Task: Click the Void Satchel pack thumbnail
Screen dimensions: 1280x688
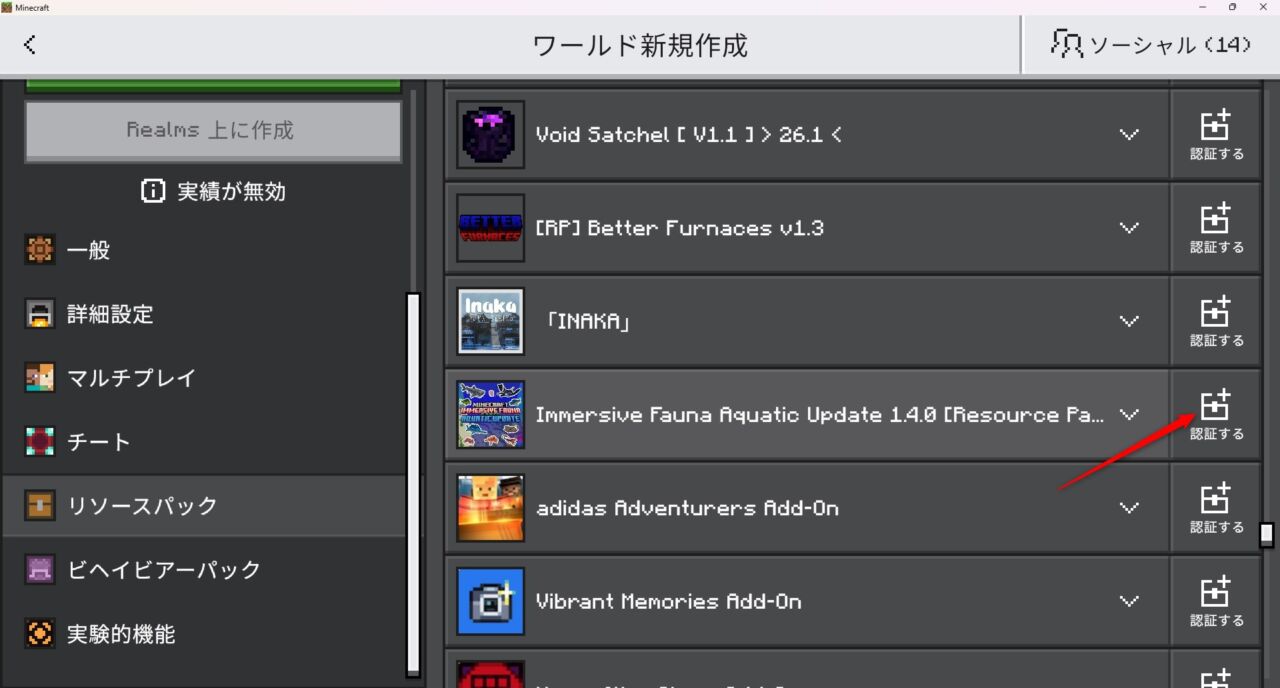Action: click(491, 134)
